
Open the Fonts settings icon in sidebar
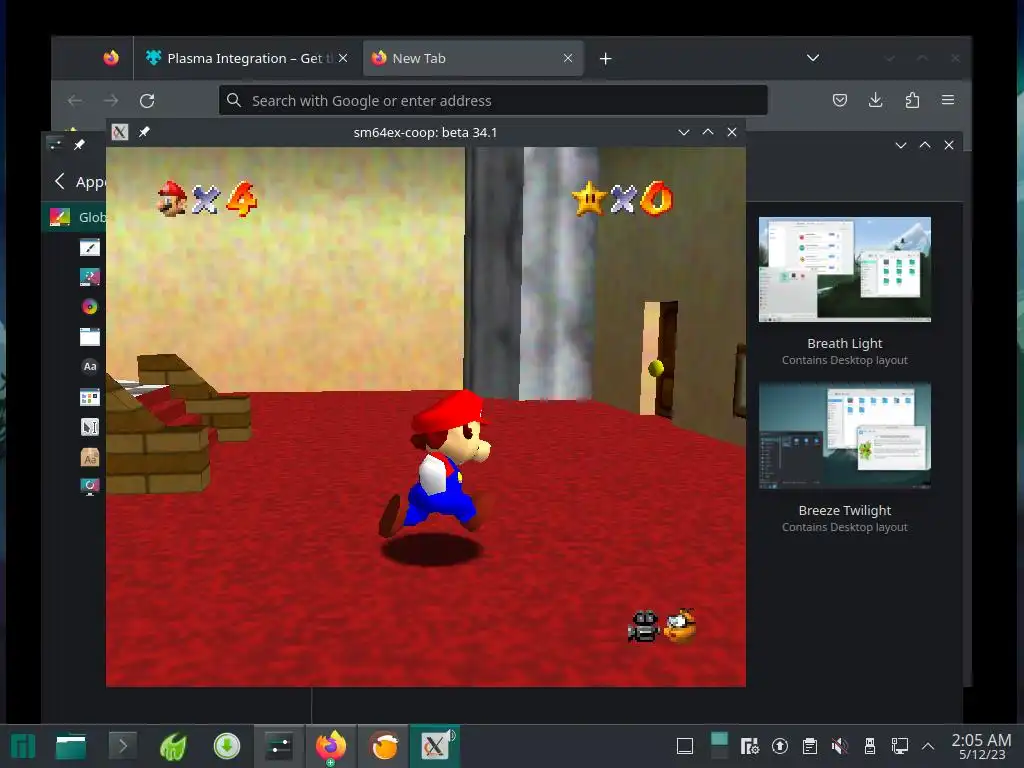click(x=89, y=366)
